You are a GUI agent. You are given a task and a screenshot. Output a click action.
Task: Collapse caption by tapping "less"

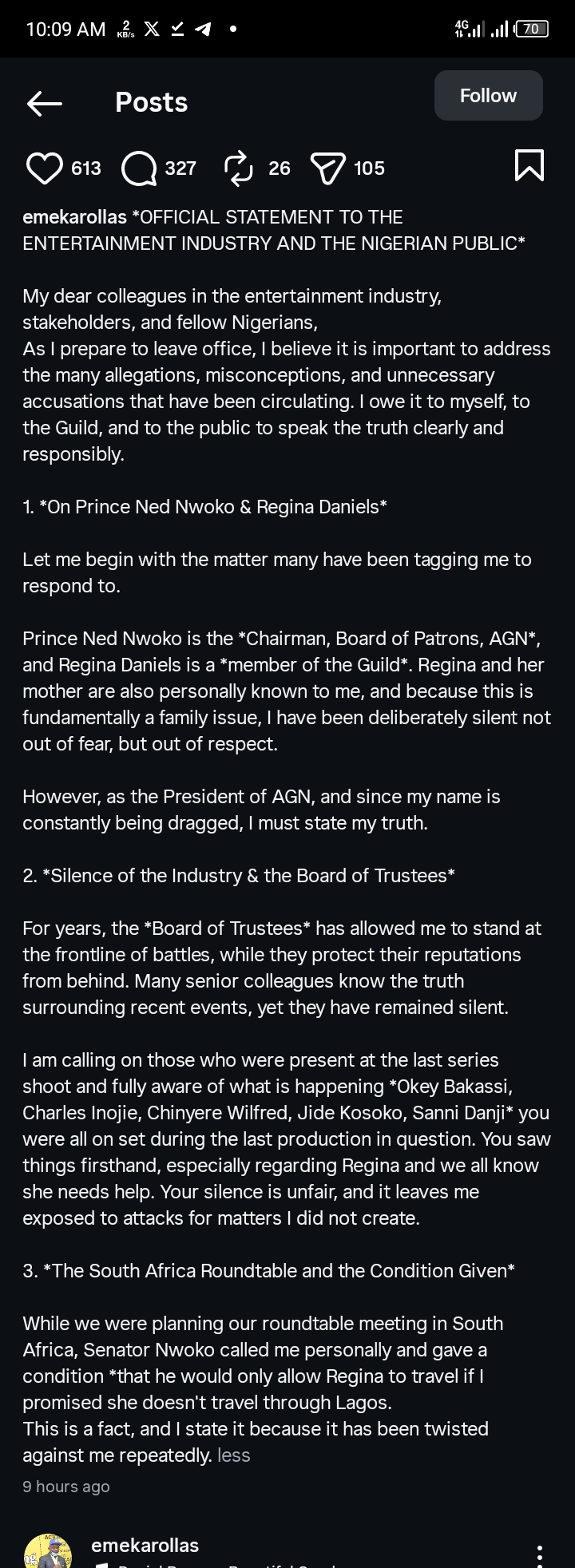(234, 1455)
